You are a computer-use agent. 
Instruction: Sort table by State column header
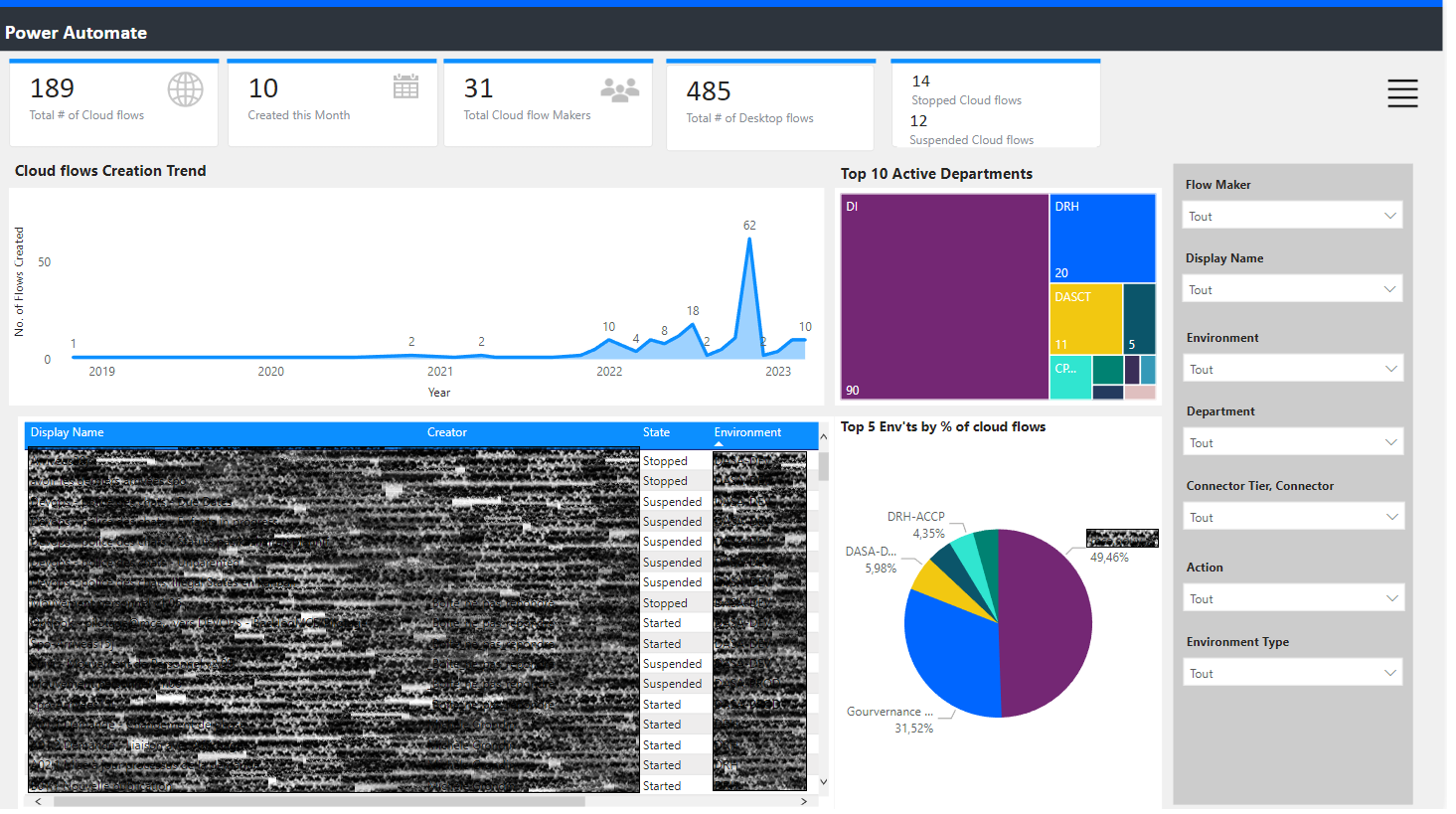[x=656, y=432]
